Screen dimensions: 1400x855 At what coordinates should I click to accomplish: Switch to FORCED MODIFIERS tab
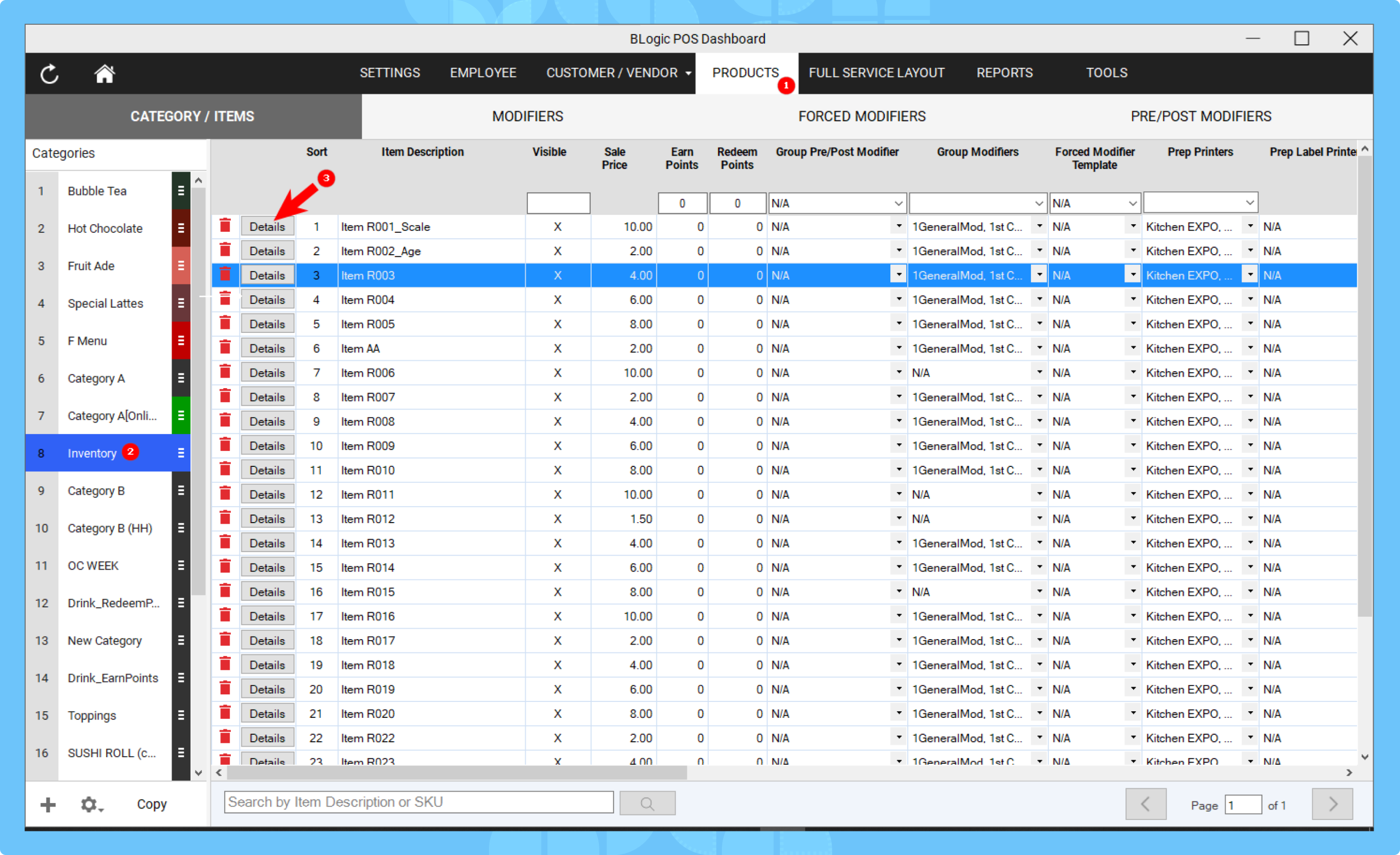pos(861,116)
